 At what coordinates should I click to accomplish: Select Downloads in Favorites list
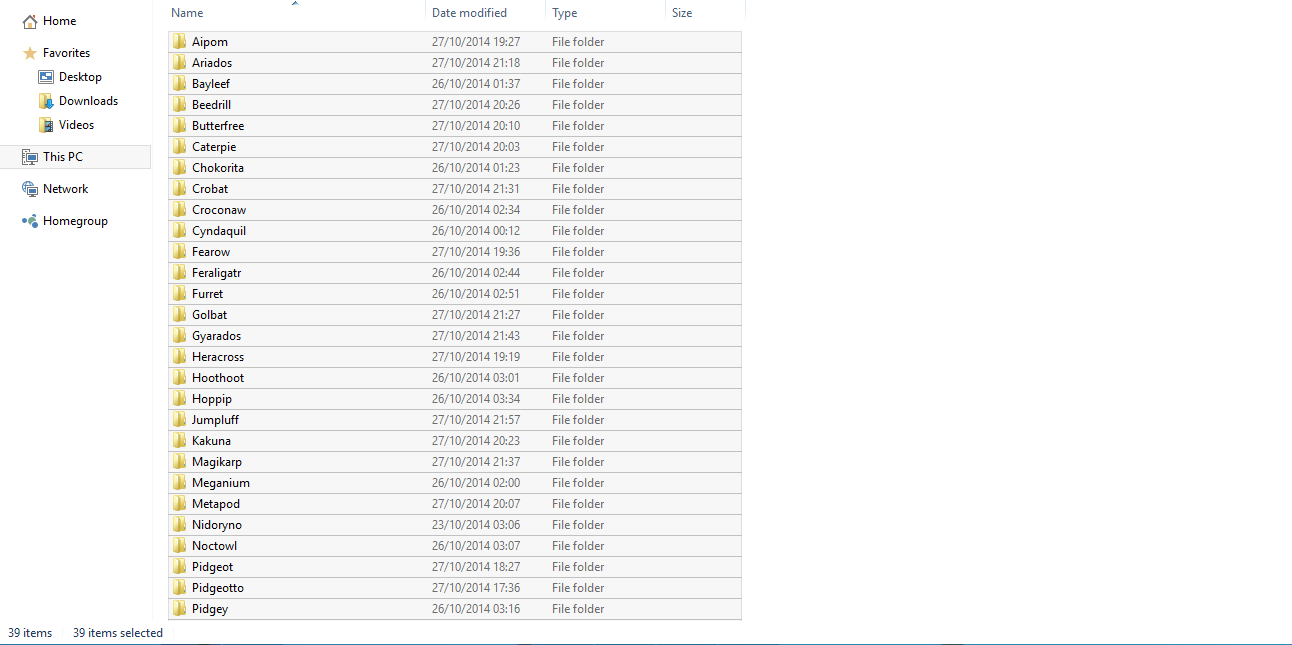(x=88, y=101)
